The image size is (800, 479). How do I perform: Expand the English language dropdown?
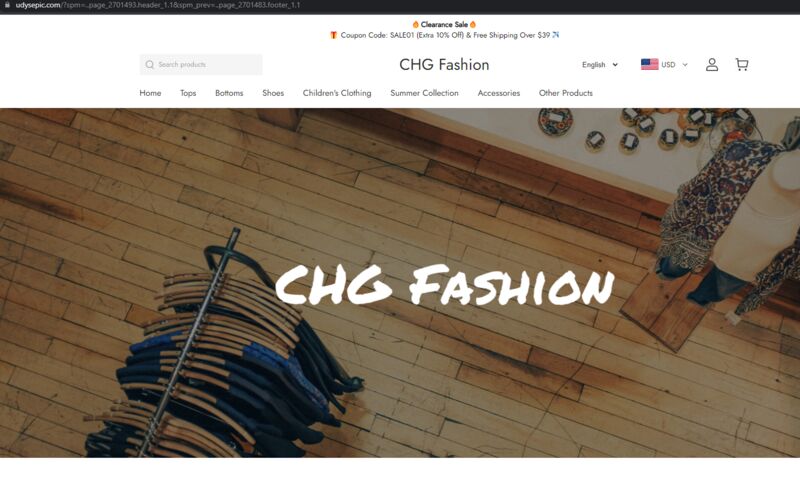600,65
